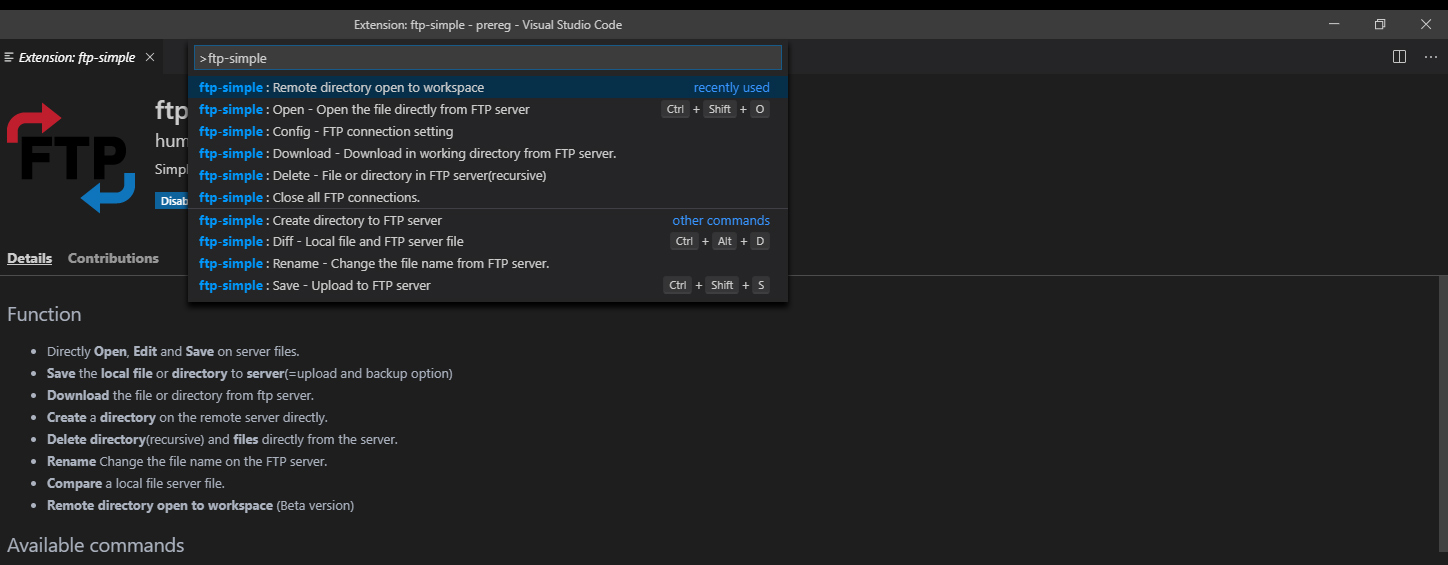The image size is (1448, 565).
Task: Switch to the Contributions tab
Action: click(113, 258)
